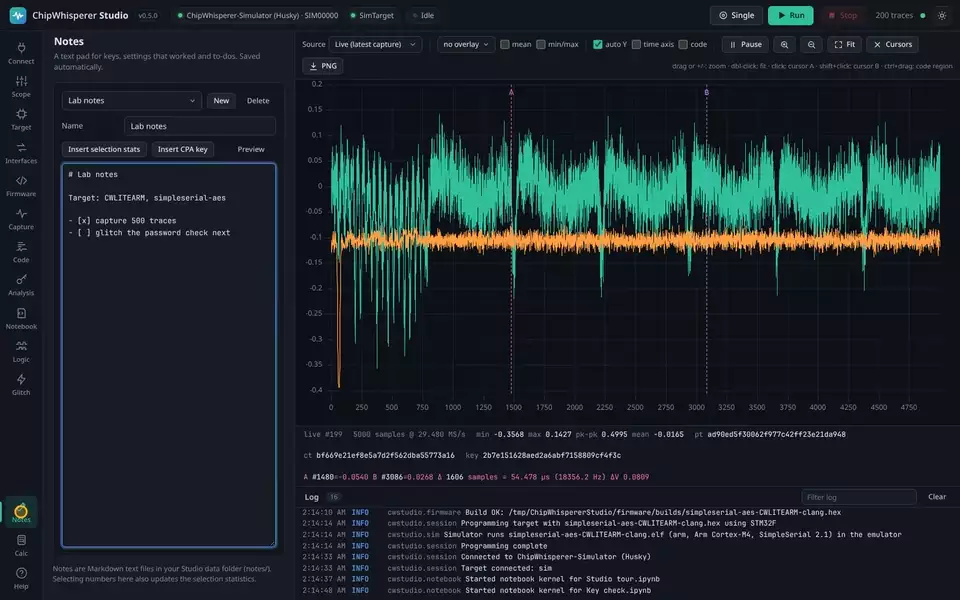Open the Scope panel in sidebar
Screen dimensions: 960x600
pos(21,86)
